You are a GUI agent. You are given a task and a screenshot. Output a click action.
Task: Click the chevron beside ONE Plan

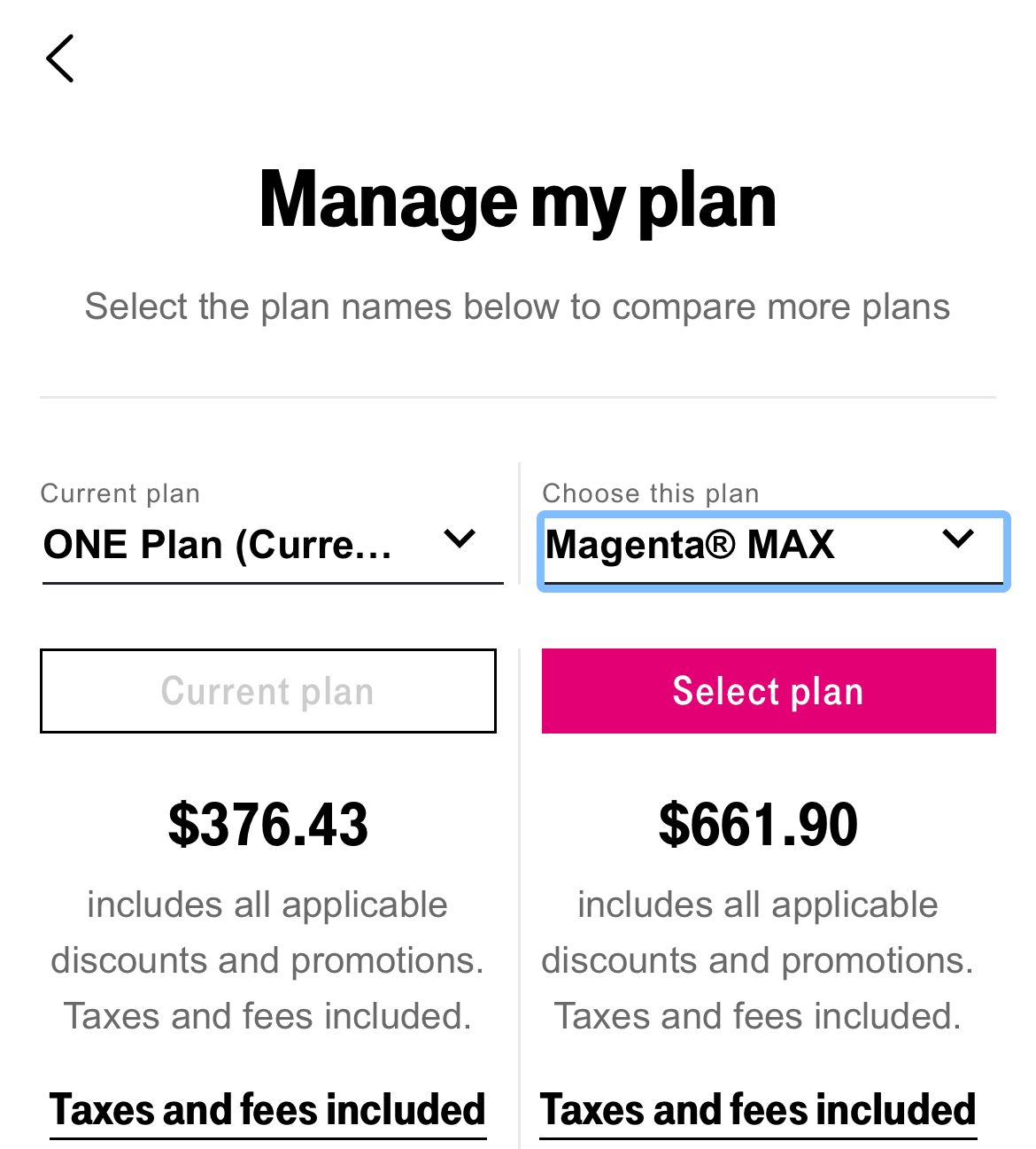460,540
